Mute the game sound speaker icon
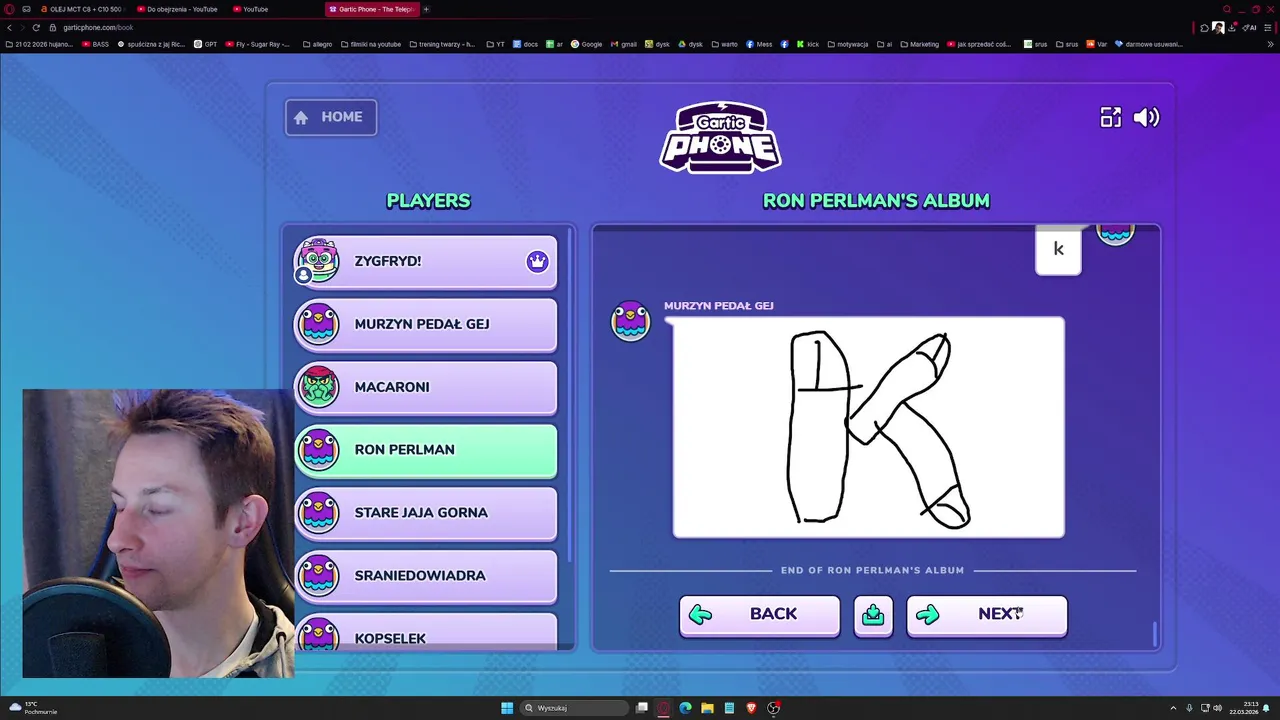Viewport: 1280px width, 720px height. pos(1146,117)
